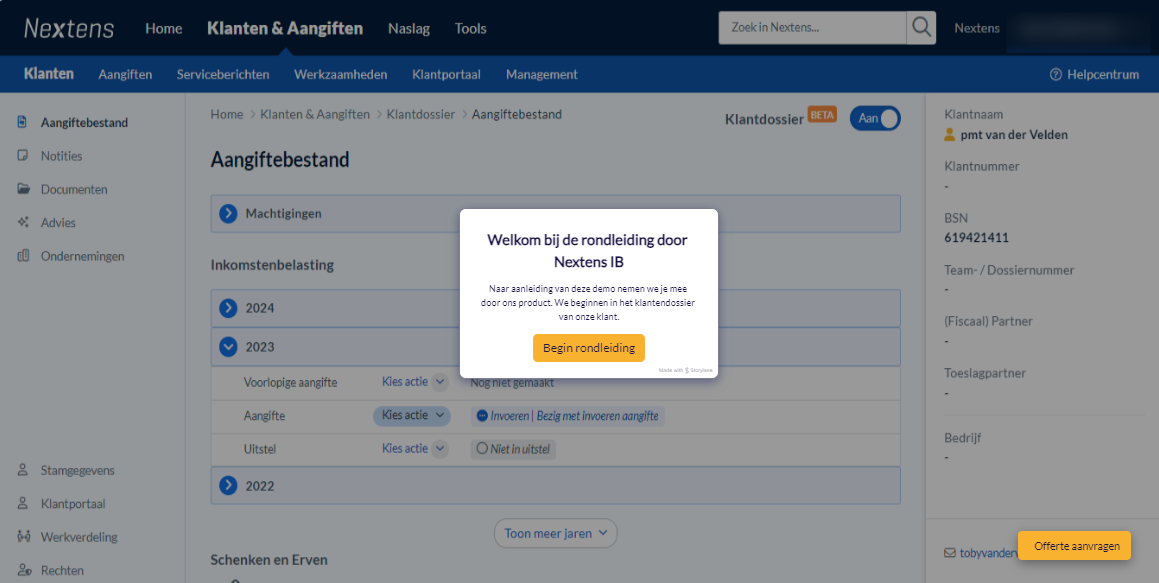This screenshot has width=1159, height=583.
Task: Go to Klantdossier breadcrumb link
Action: pos(421,115)
